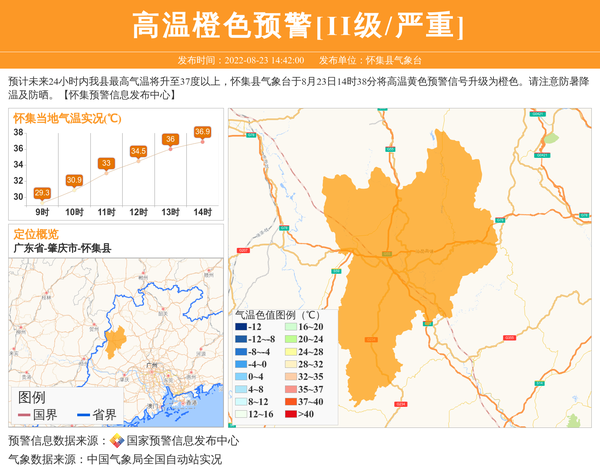This screenshot has width=600, height=471.
Task: Click the 36 degree marker at 13时
Action: pos(171,139)
